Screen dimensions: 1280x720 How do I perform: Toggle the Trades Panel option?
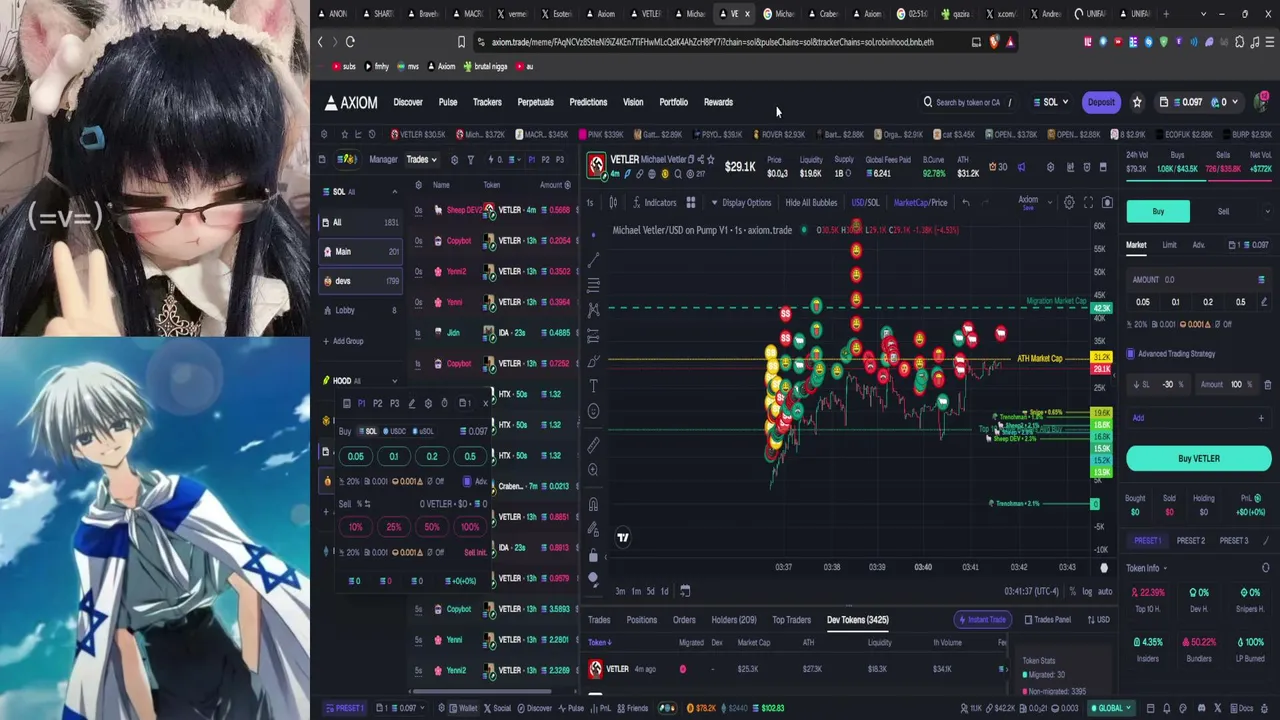[x=1047, y=620]
